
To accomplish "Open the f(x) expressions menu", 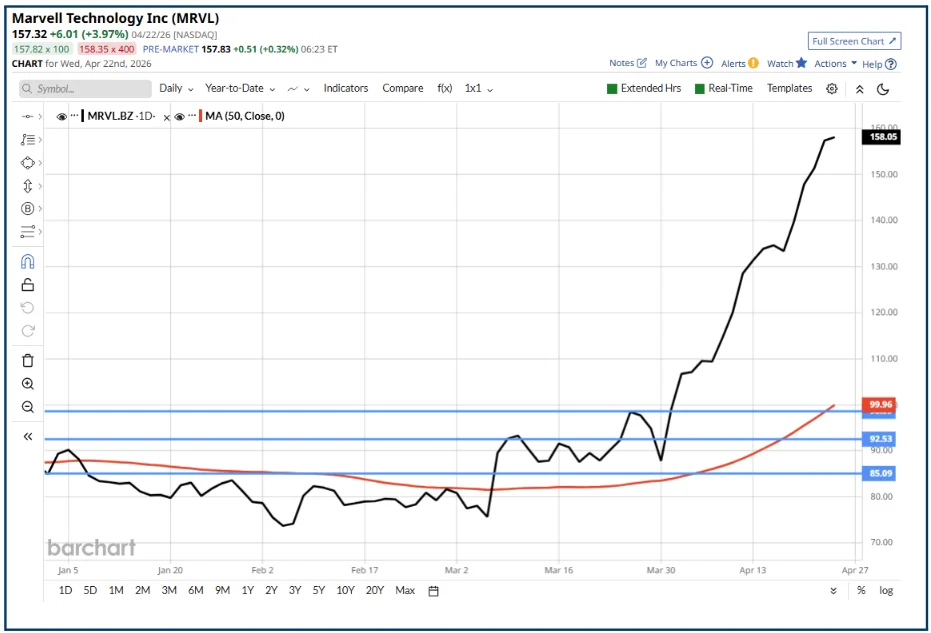I will (x=445, y=88).
